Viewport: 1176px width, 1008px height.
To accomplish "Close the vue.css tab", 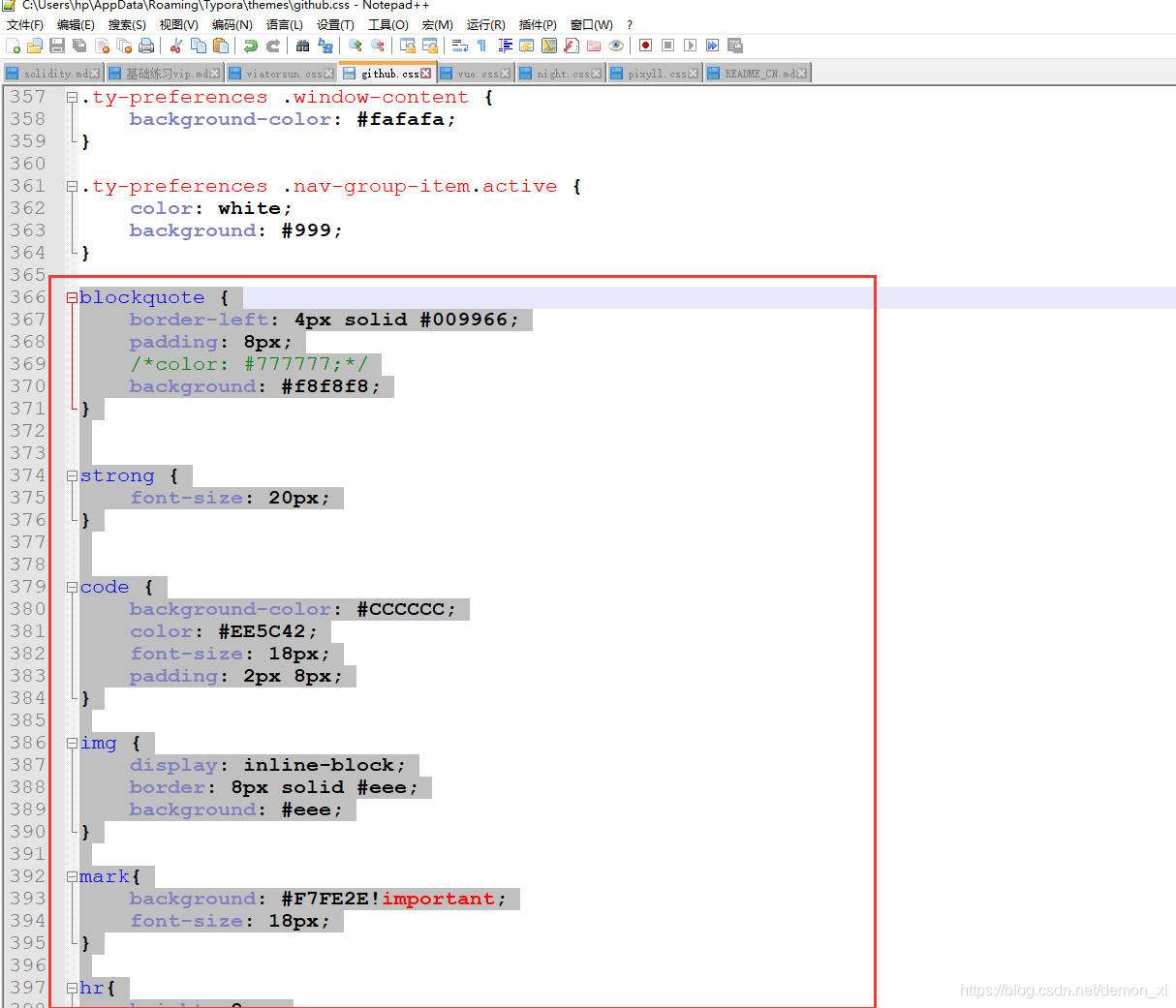I will coord(505,74).
